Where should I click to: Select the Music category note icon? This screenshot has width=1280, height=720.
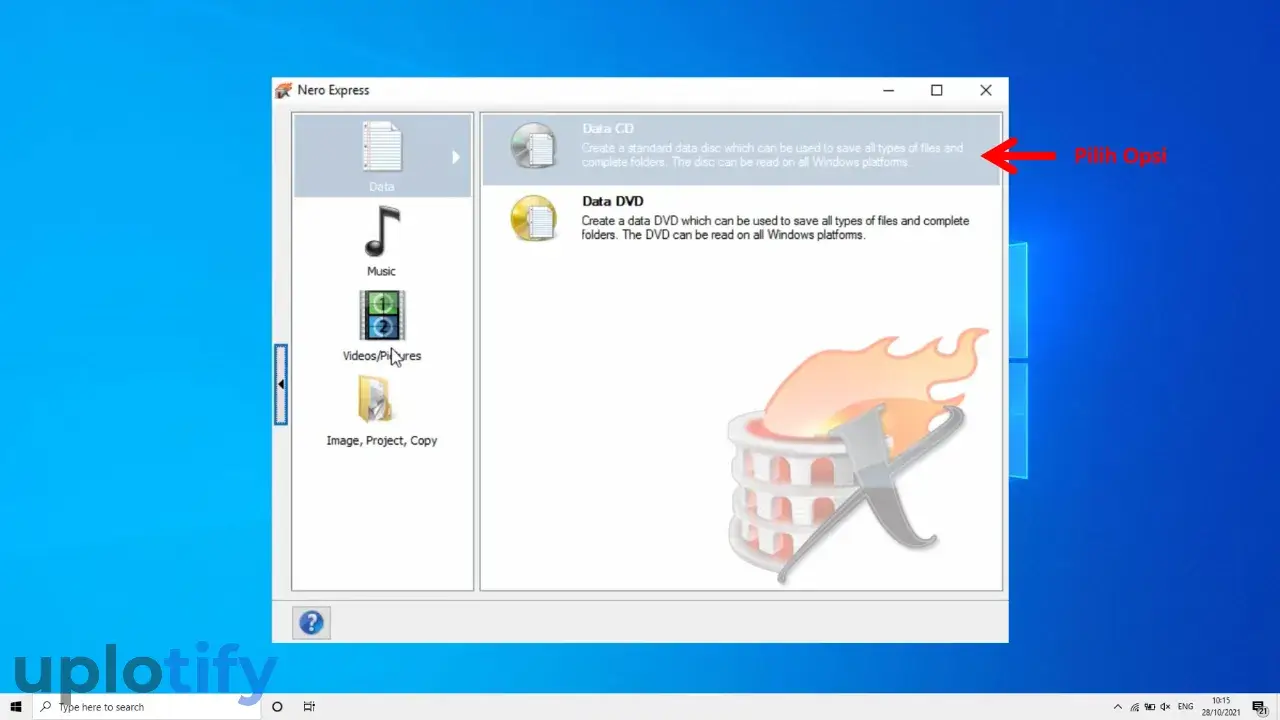tap(381, 232)
